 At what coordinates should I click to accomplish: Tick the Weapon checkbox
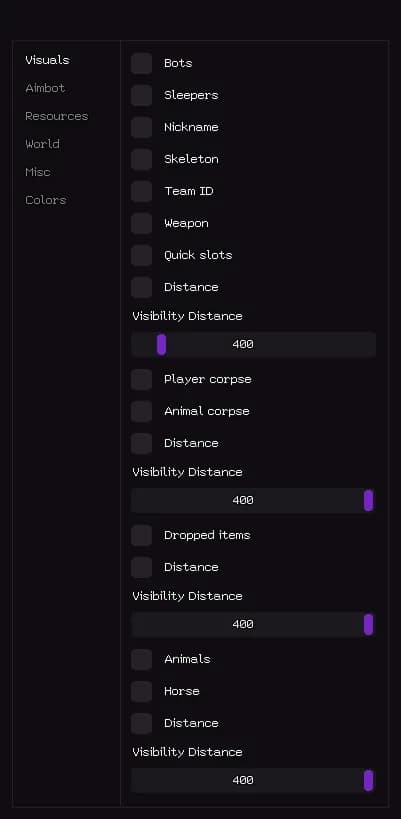coord(141,224)
